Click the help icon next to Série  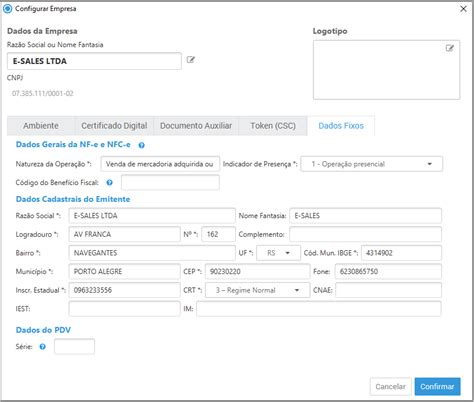point(42,347)
